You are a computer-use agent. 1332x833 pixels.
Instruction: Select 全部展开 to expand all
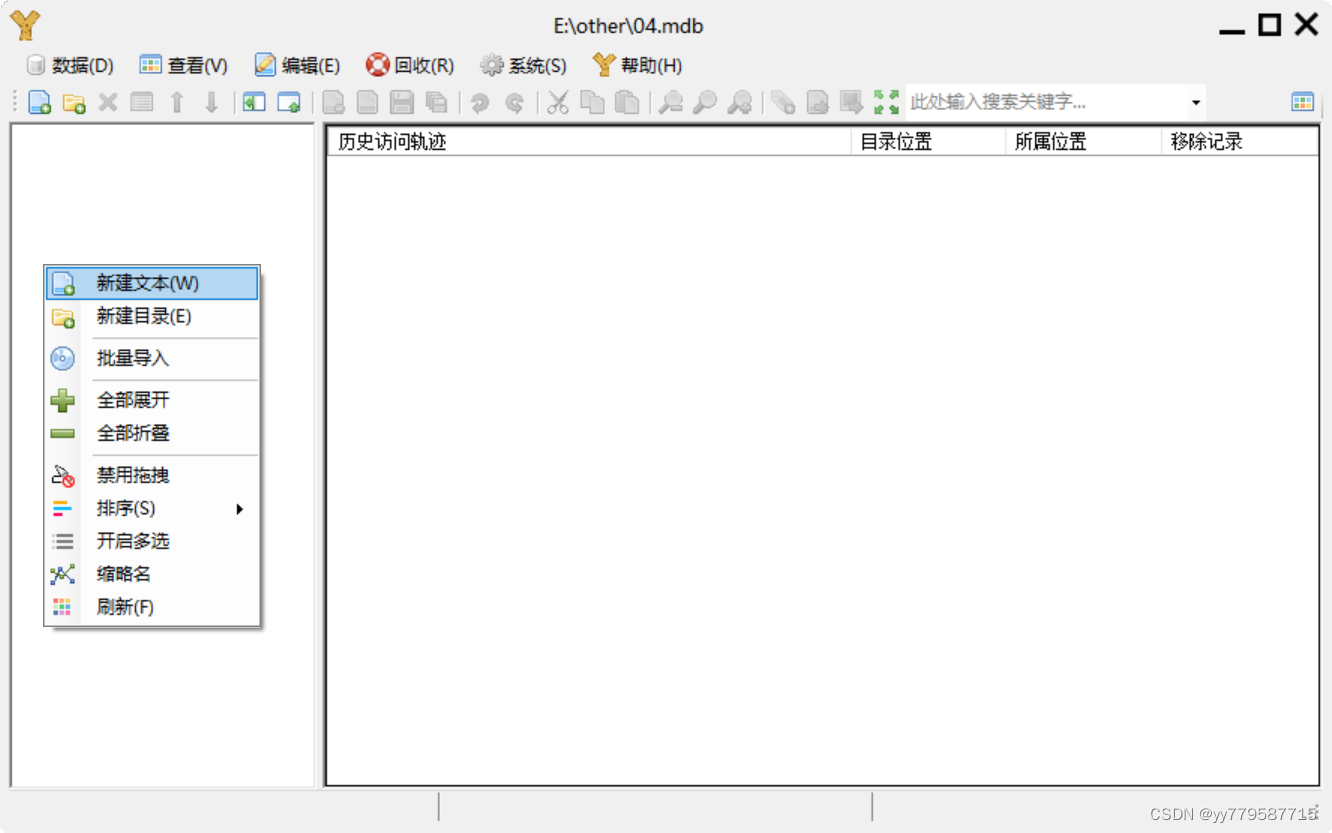(152, 401)
